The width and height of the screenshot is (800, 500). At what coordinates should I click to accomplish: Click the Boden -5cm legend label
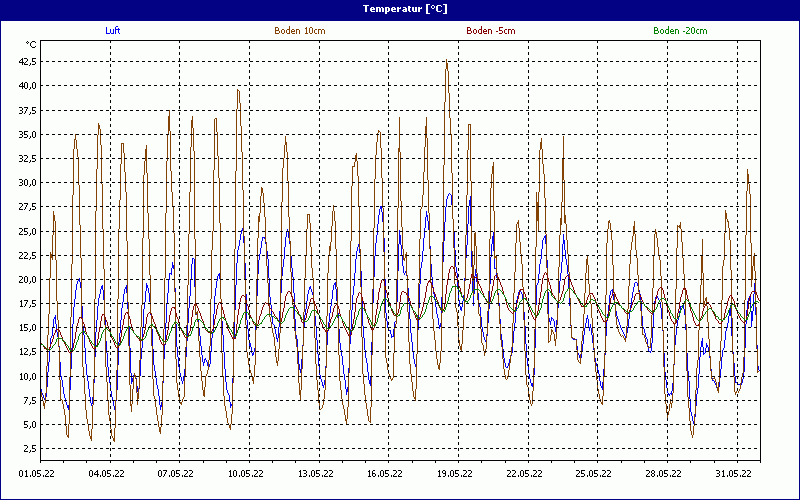point(491,31)
